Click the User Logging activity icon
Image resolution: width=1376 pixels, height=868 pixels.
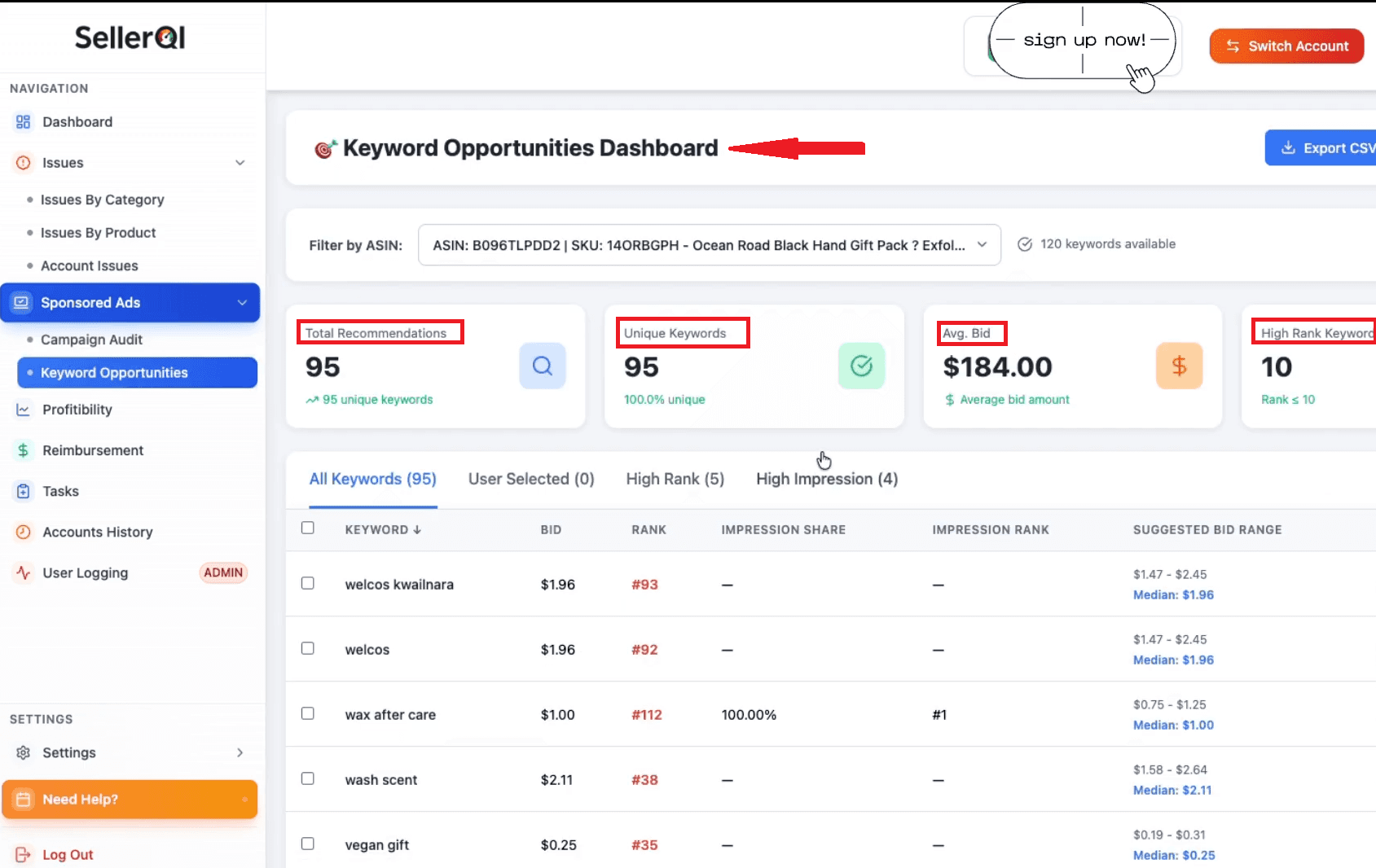pyautogui.click(x=23, y=572)
